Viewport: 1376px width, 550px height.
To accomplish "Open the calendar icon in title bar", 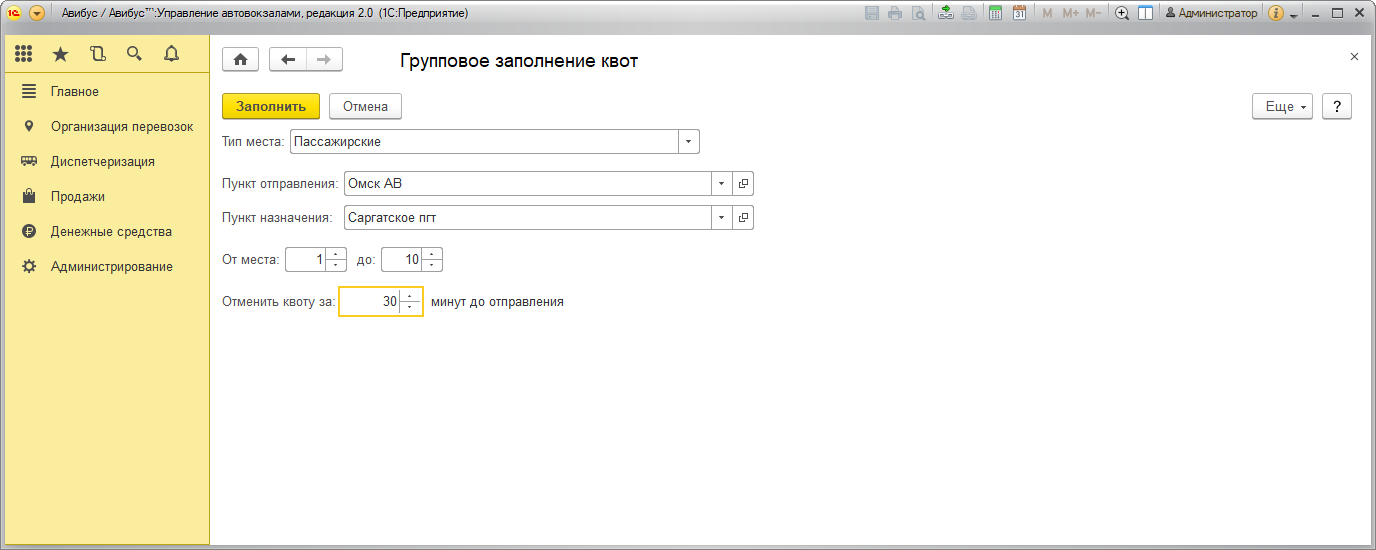I will coord(1019,13).
